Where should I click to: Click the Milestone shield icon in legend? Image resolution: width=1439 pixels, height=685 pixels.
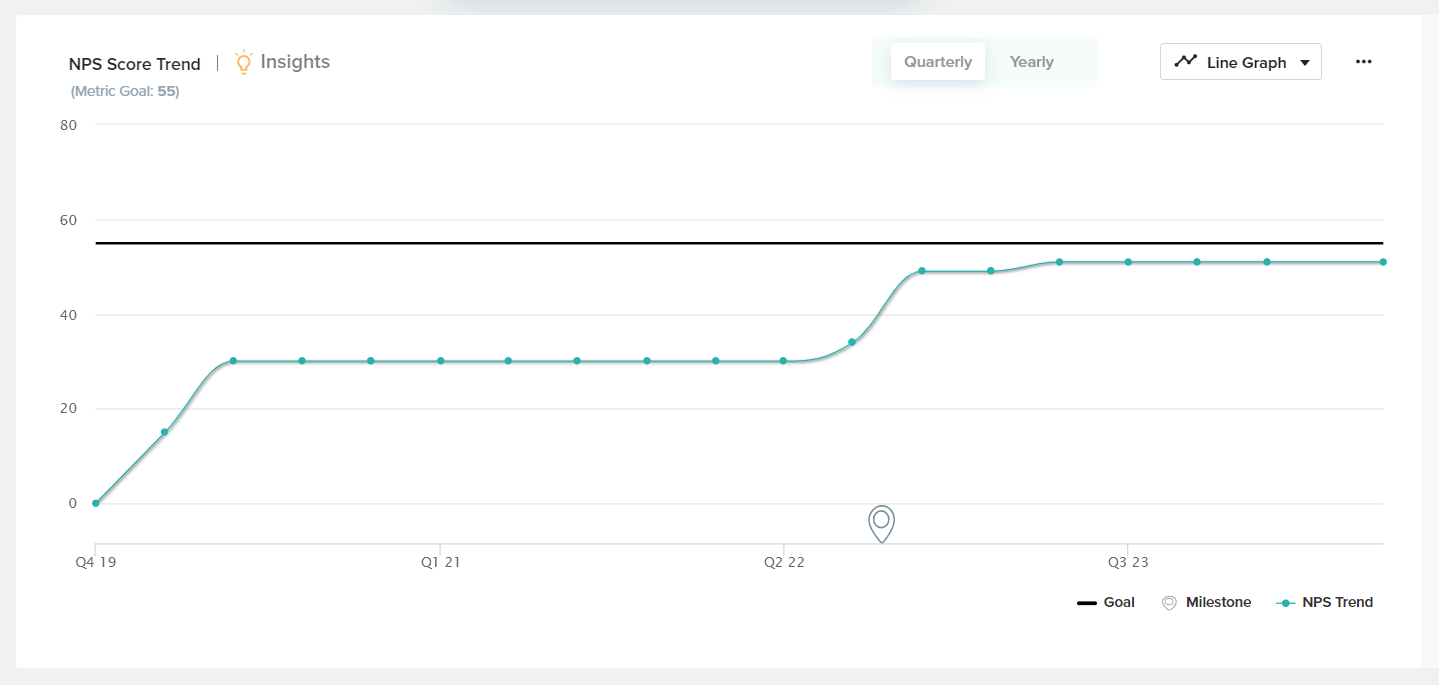click(x=1169, y=603)
